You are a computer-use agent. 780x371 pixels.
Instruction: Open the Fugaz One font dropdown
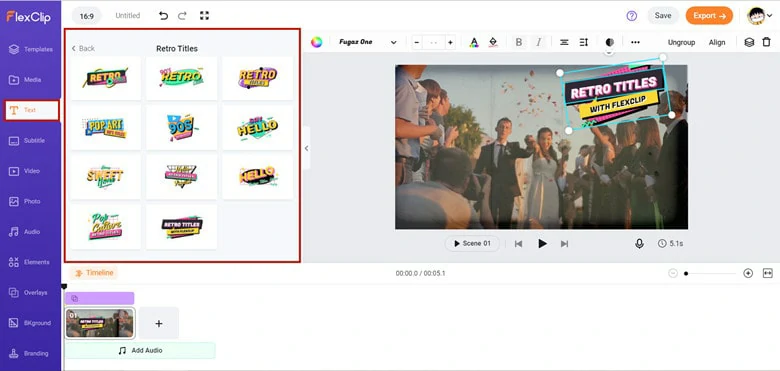point(368,42)
